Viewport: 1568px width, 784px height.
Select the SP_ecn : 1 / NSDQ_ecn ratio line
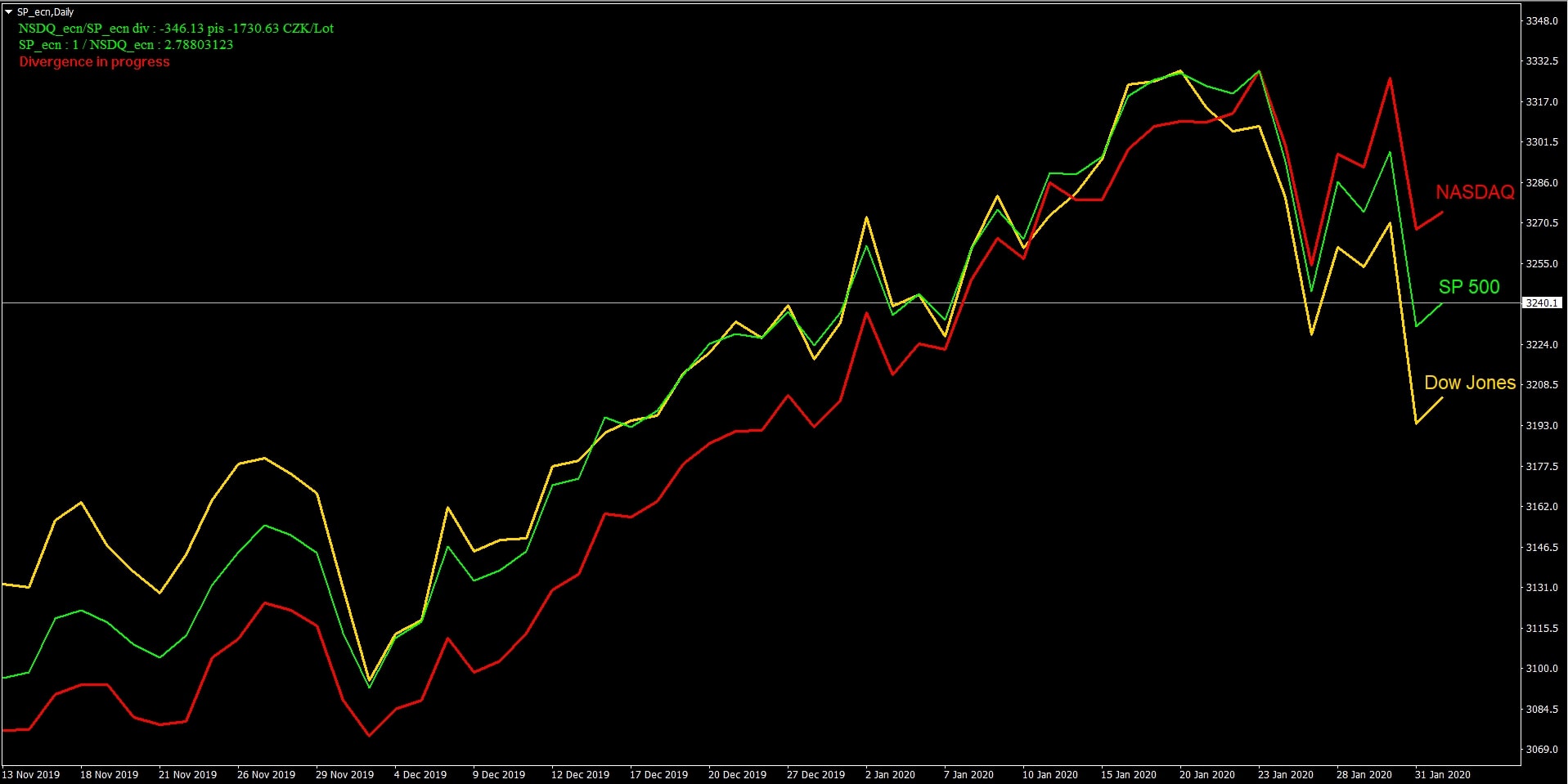coord(126,45)
